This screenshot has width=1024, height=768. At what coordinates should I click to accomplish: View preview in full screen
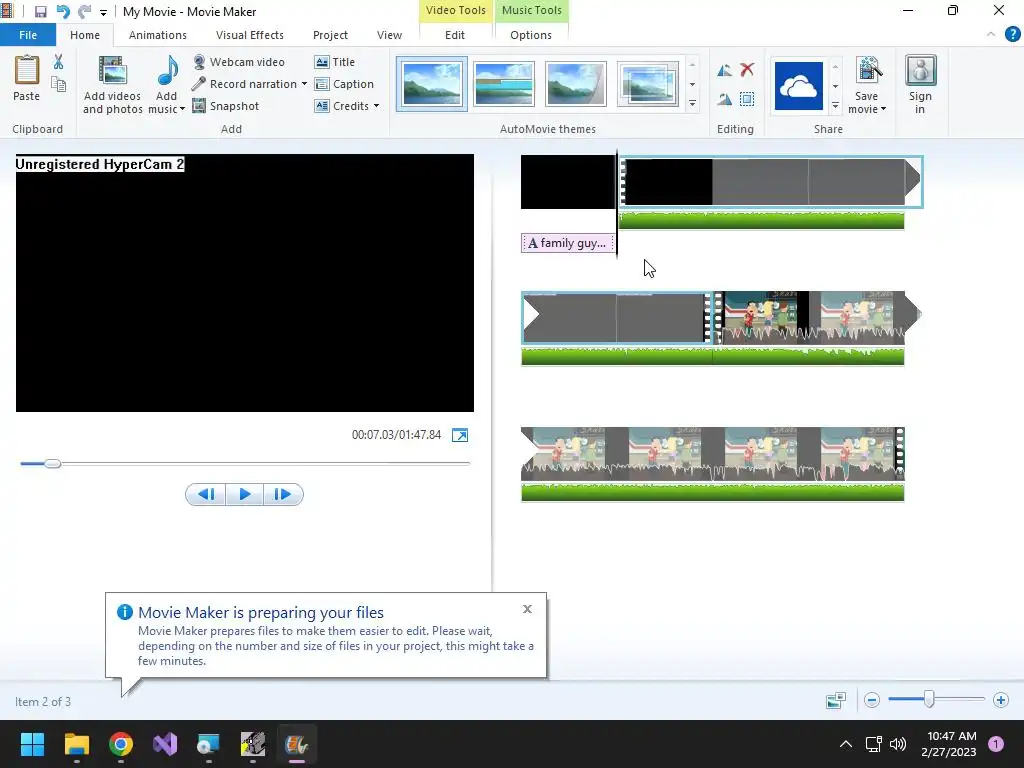pyautogui.click(x=460, y=436)
